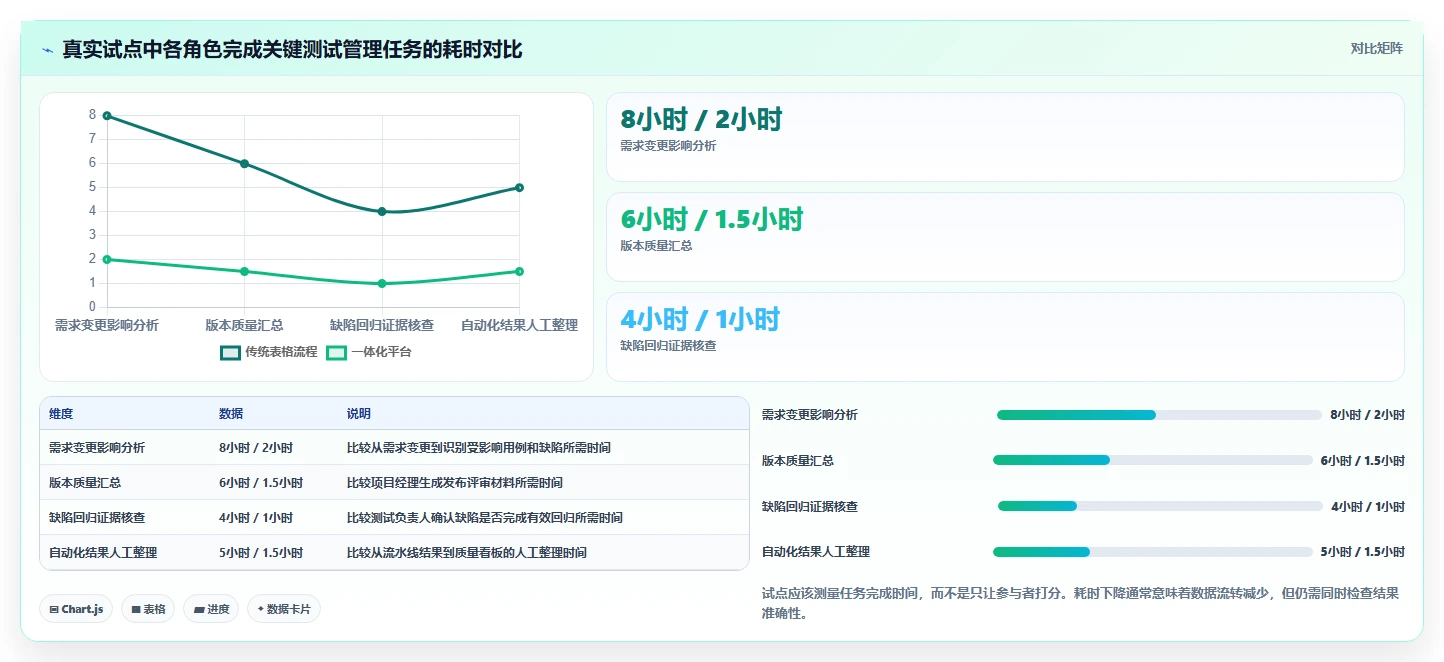Click the 4小时 / 1小时 table cell
The width and height of the screenshot is (1444, 662).
274,518
